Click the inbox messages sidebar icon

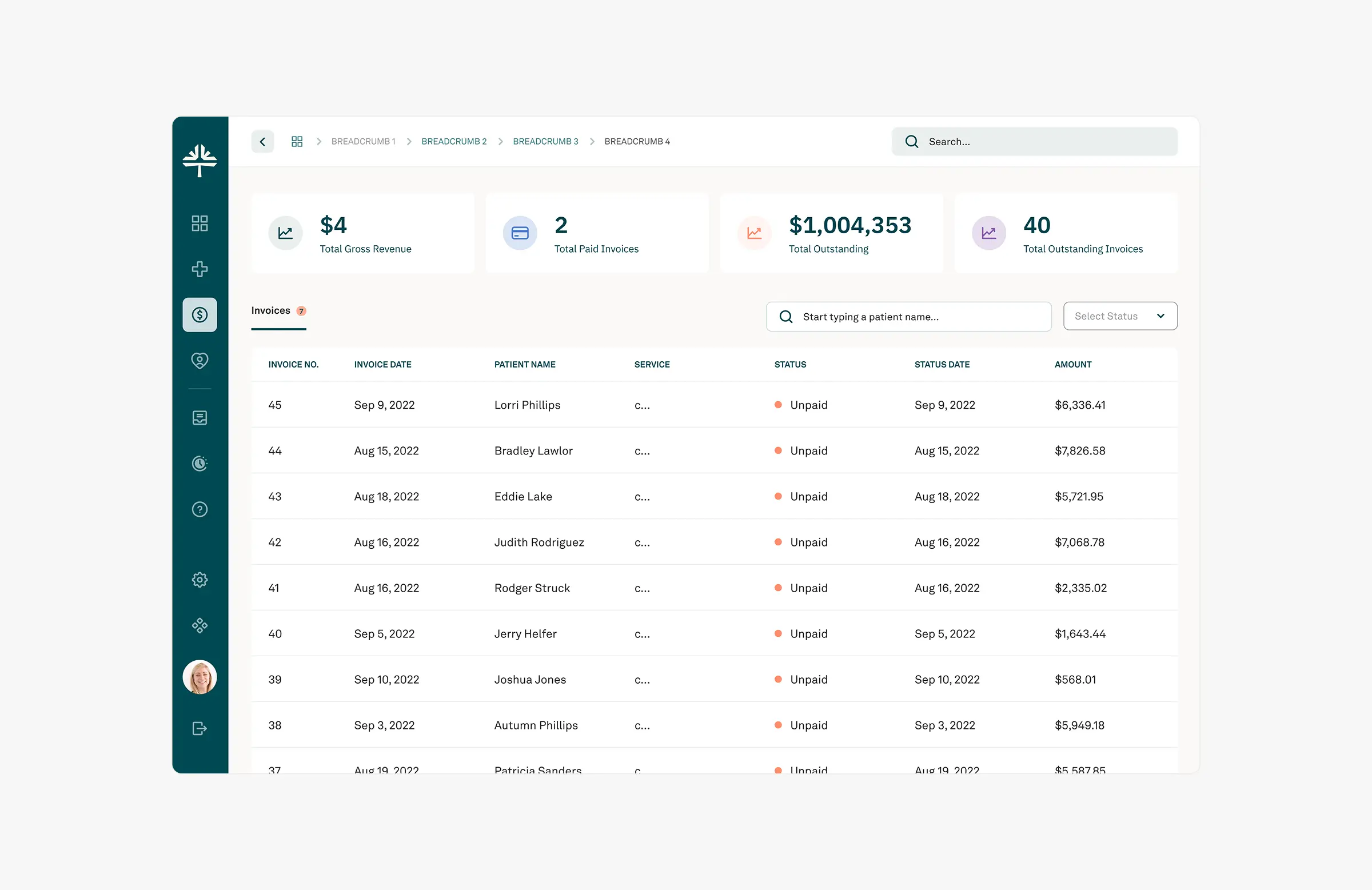click(200, 418)
